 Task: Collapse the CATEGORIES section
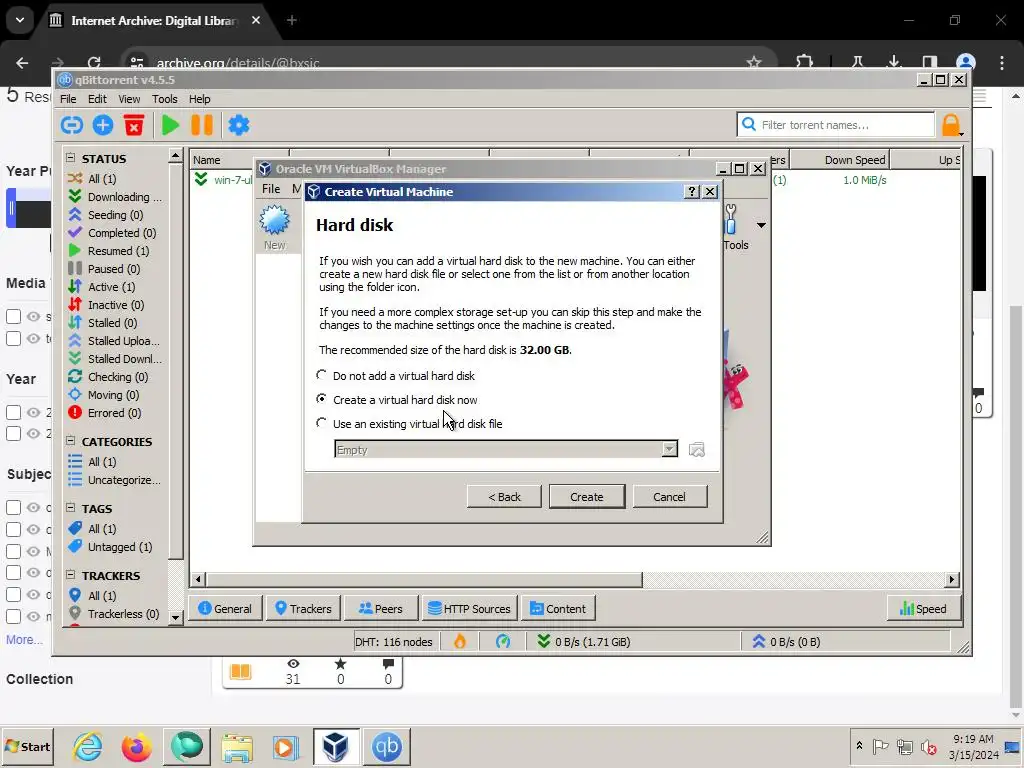pos(71,441)
